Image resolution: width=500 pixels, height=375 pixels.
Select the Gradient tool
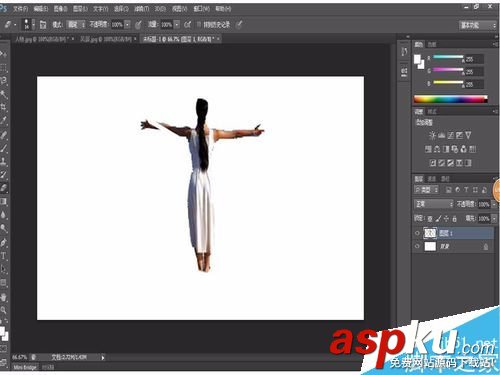[x=3, y=201]
